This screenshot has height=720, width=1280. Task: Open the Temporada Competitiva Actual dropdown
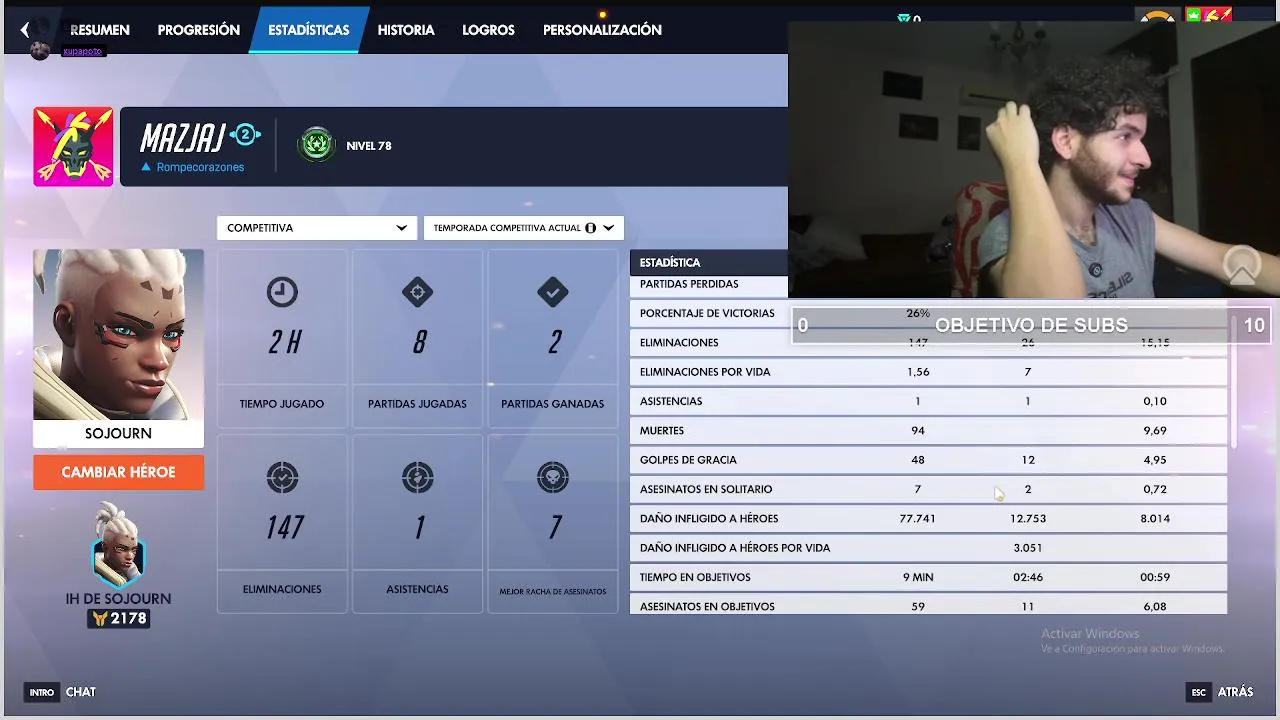(523, 228)
